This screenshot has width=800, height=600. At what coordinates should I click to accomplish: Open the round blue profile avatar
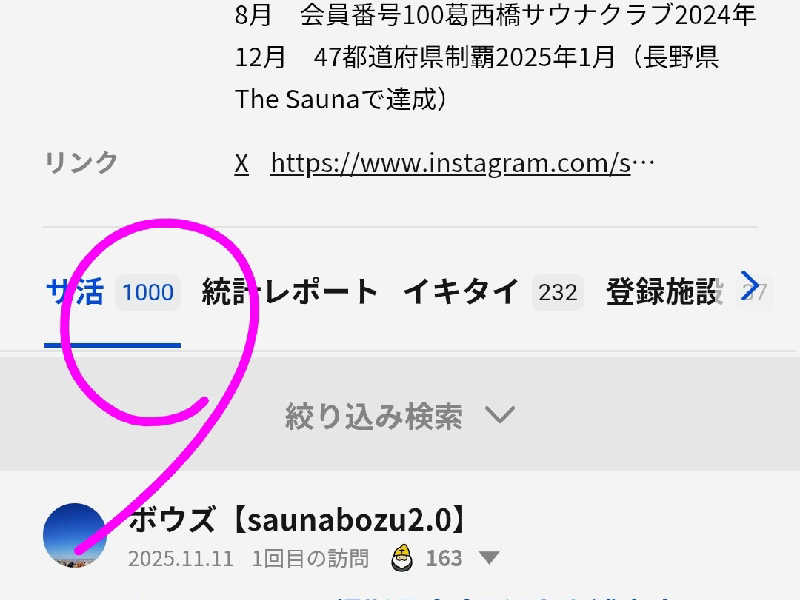coord(75,535)
